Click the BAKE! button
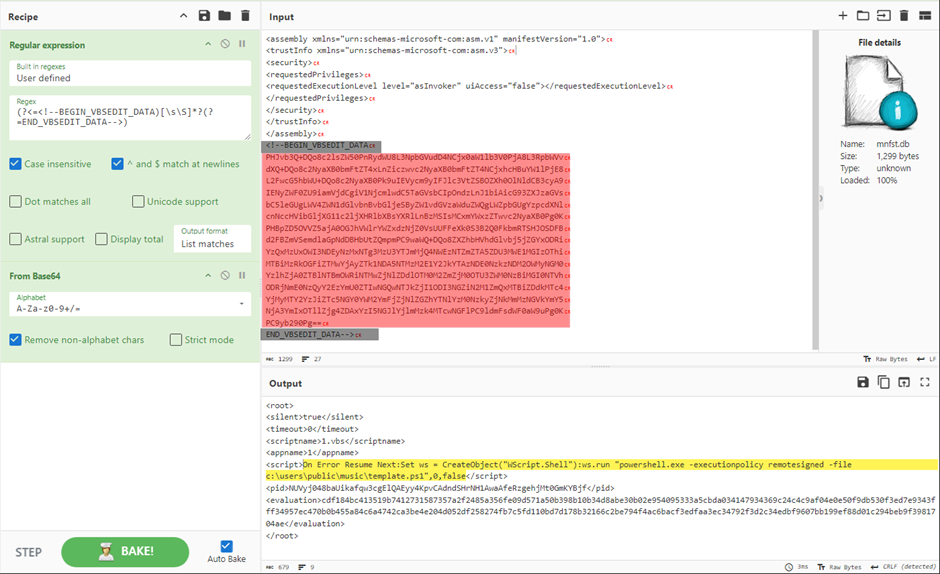The image size is (940, 574). point(125,551)
